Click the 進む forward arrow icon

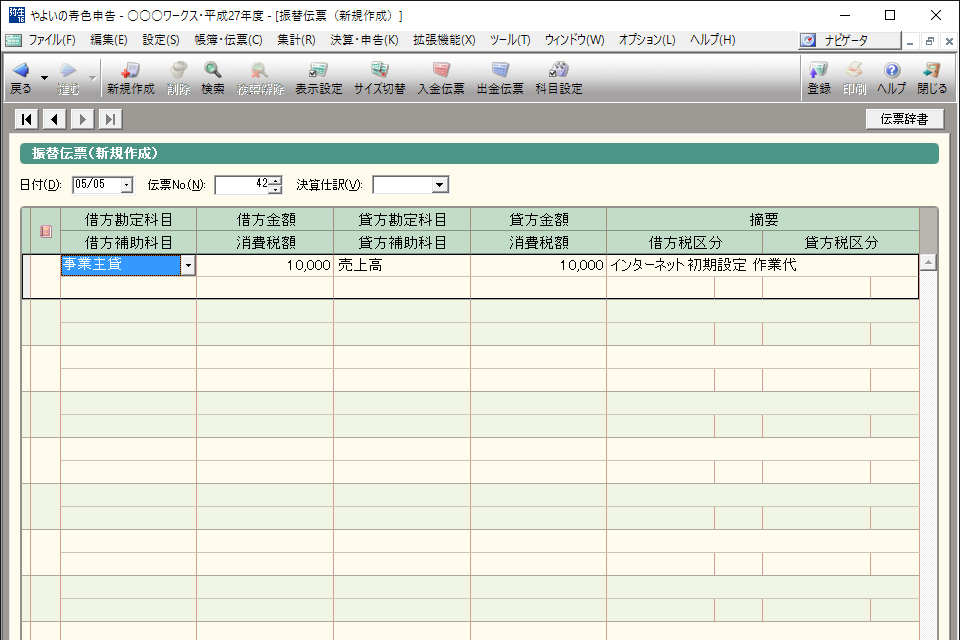click(69, 78)
